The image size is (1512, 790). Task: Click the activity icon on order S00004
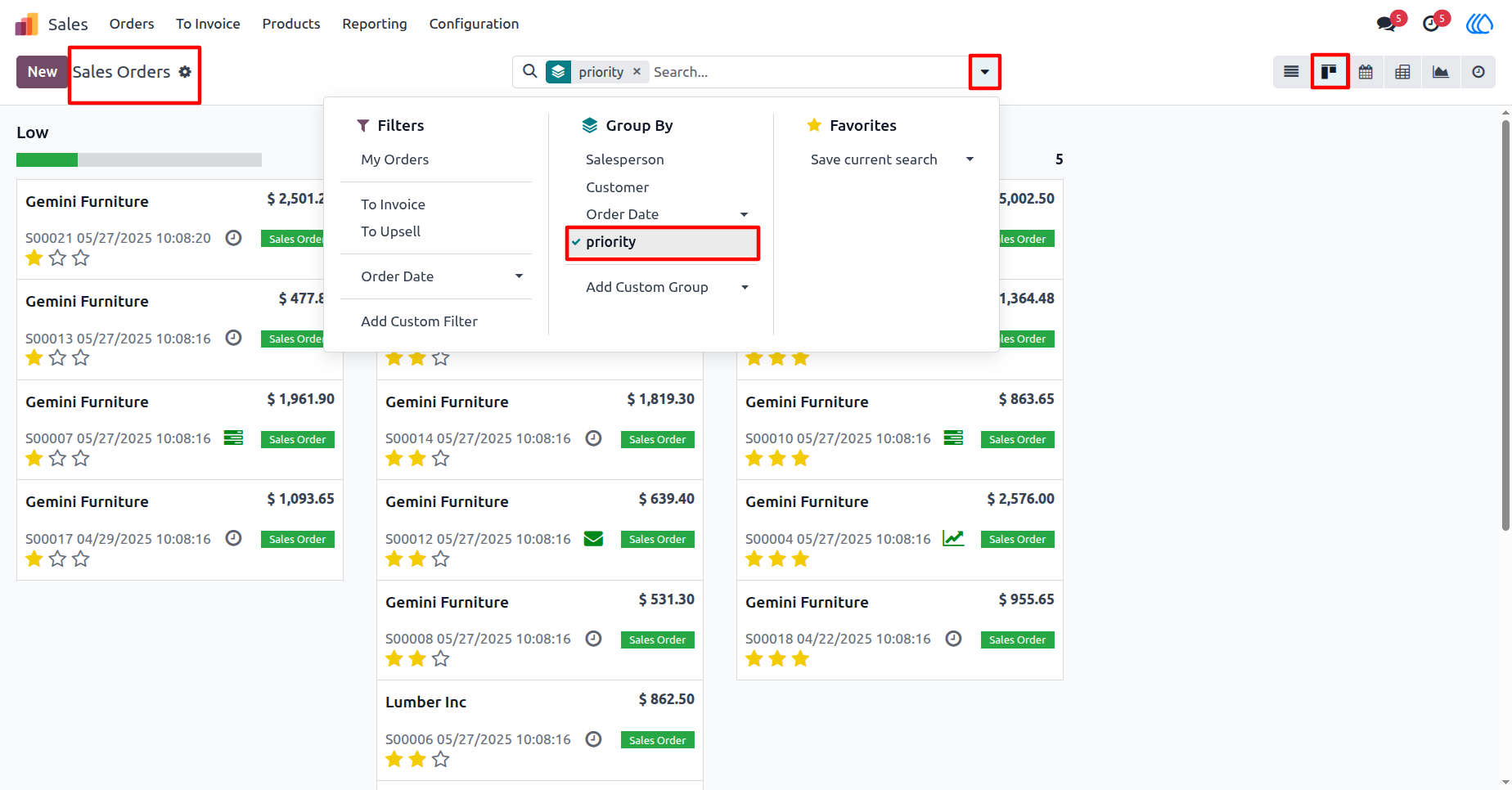click(x=953, y=538)
